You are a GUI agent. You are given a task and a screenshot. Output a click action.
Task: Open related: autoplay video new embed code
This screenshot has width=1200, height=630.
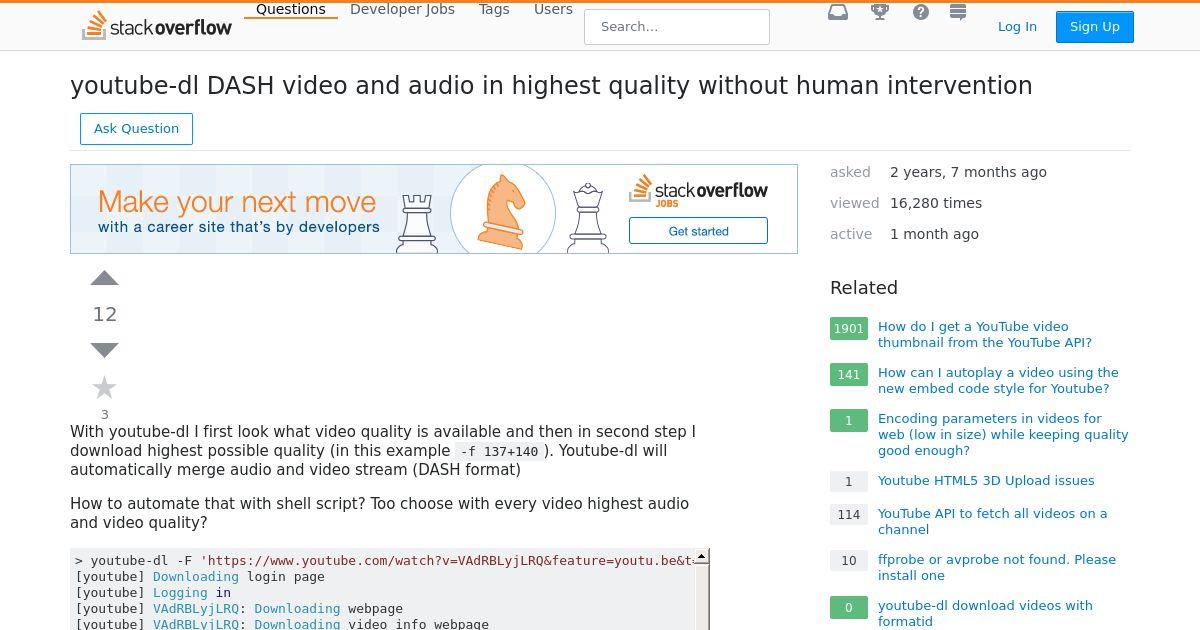coord(998,380)
